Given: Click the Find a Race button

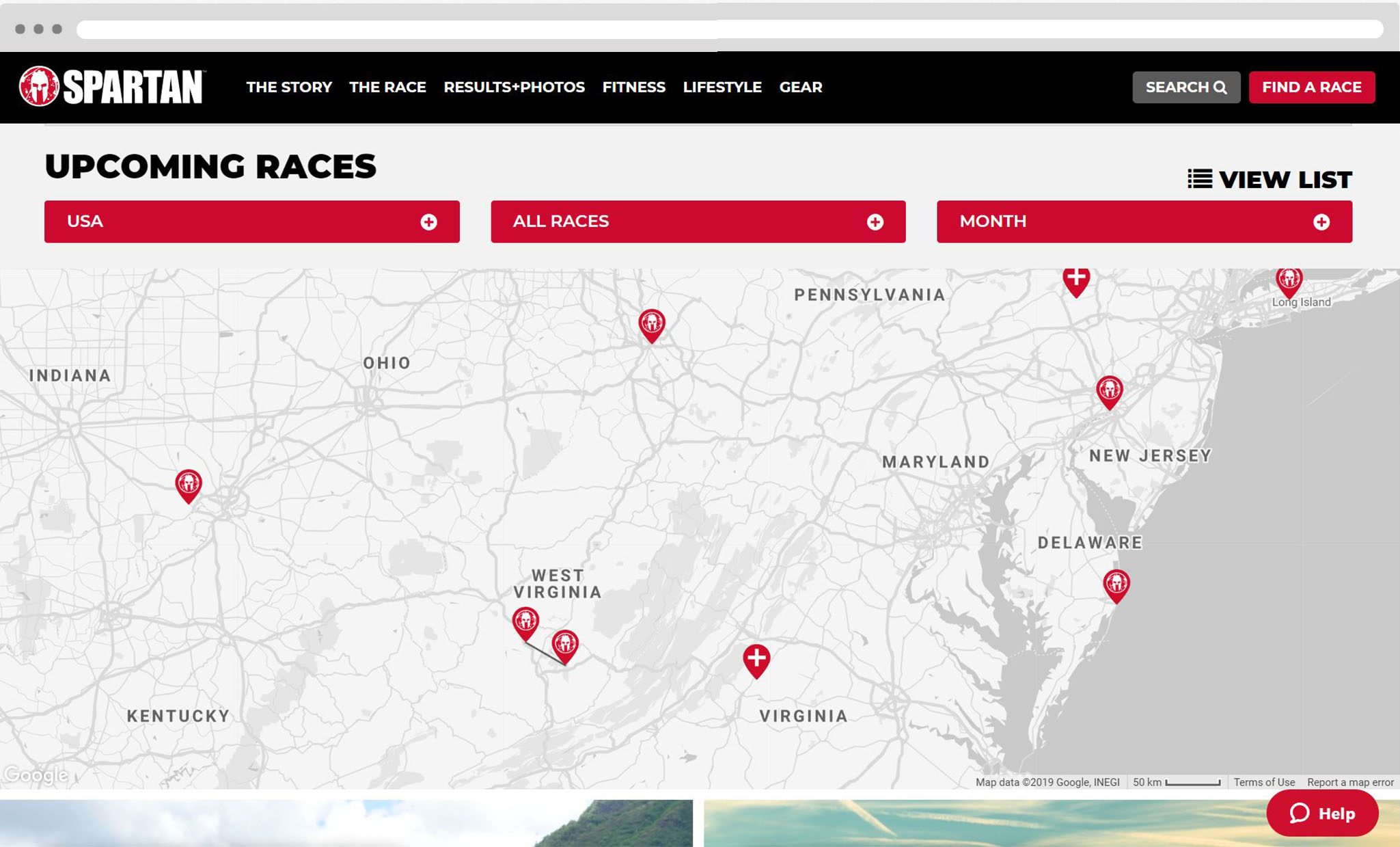Looking at the screenshot, I should [x=1311, y=88].
